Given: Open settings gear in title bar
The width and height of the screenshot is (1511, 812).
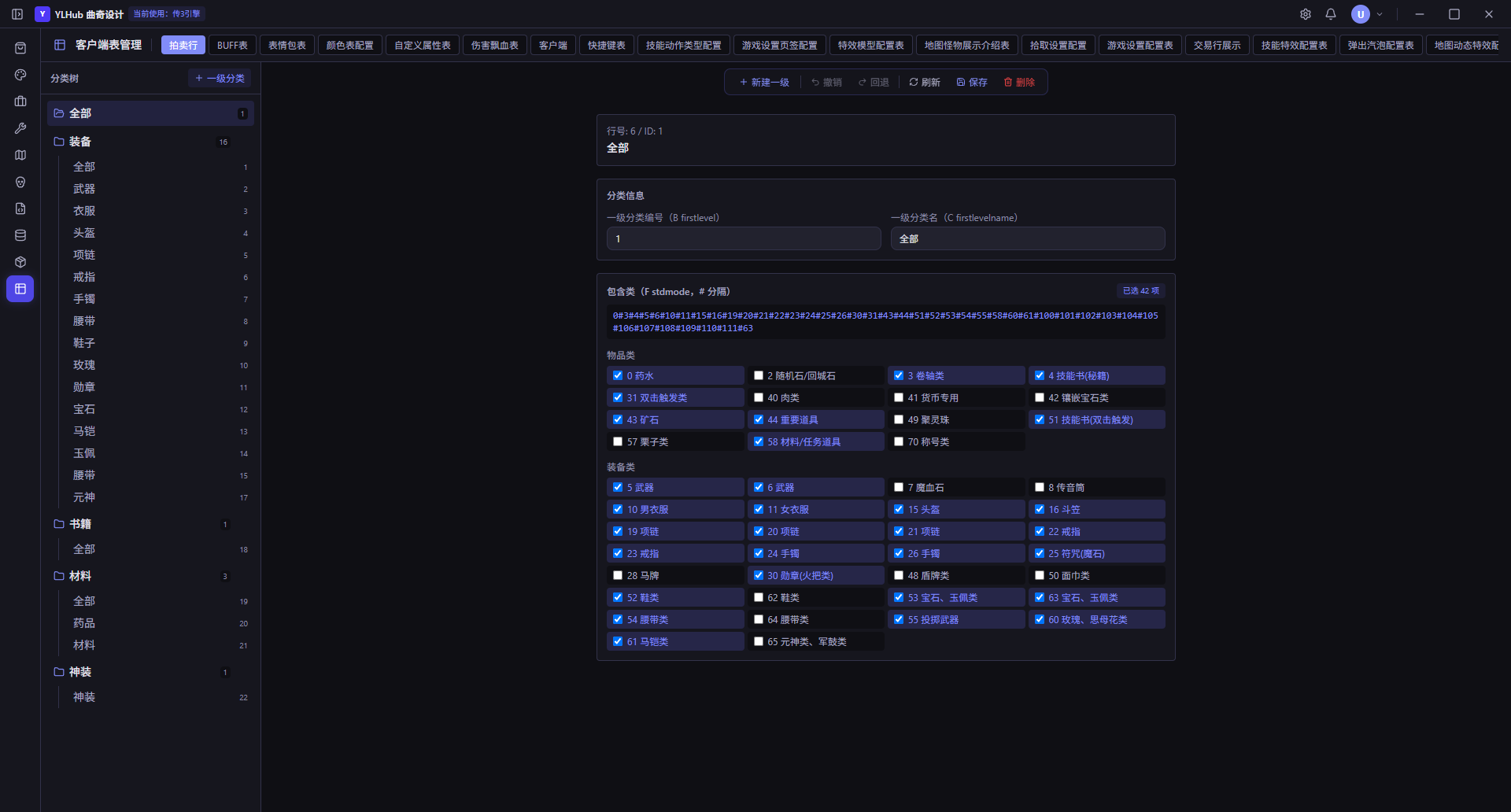Looking at the screenshot, I should [x=1306, y=14].
